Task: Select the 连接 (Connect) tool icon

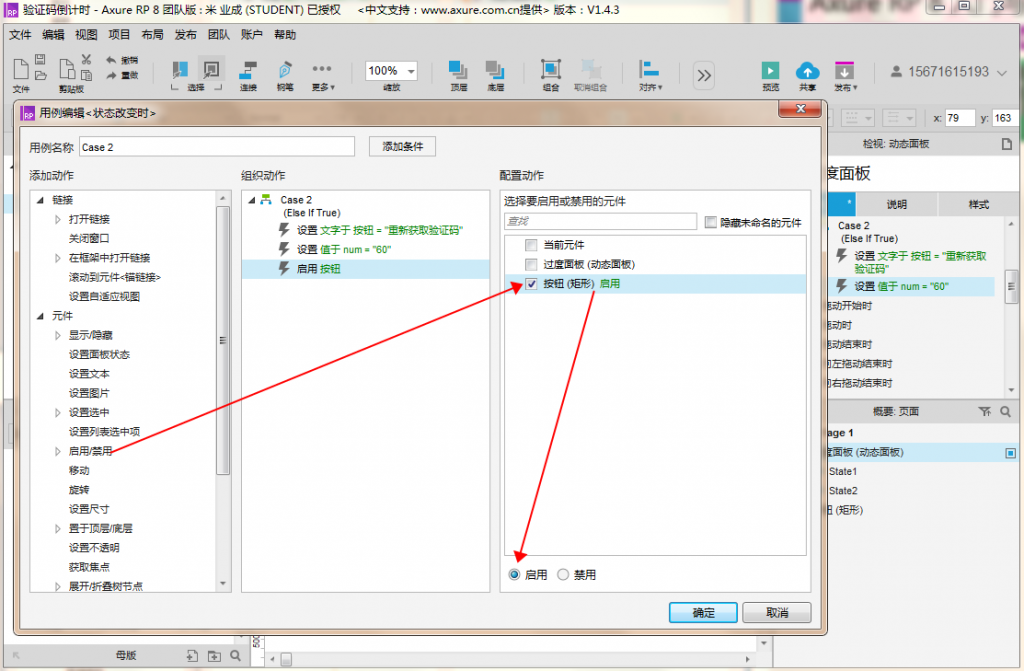Action: pyautogui.click(x=248, y=71)
